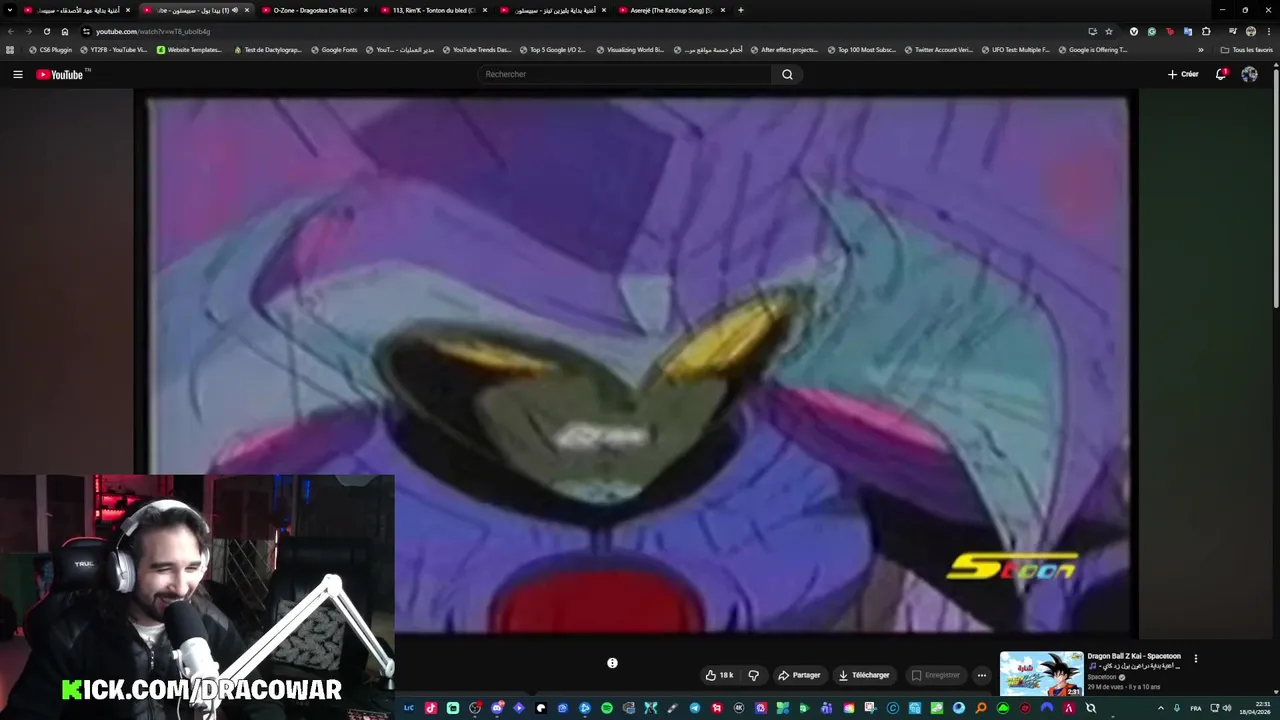Open Google Fonts bookmark

pyautogui.click(x=334, y=49)
